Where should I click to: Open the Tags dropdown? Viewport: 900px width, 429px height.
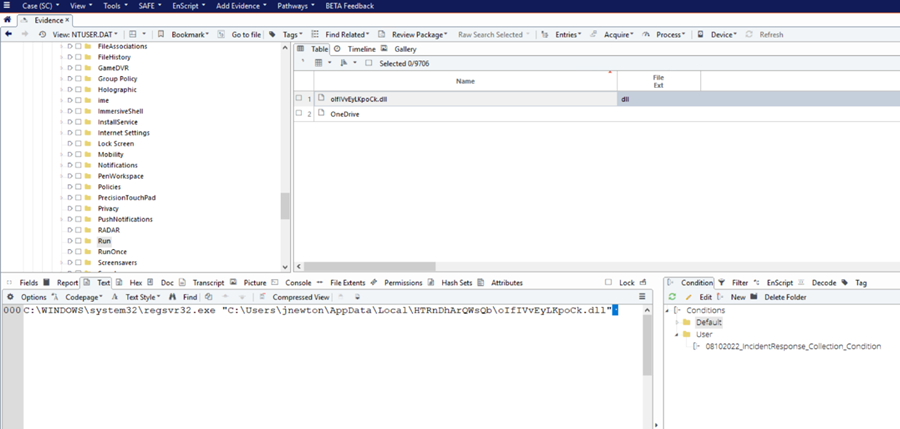(x=292, y=34)
